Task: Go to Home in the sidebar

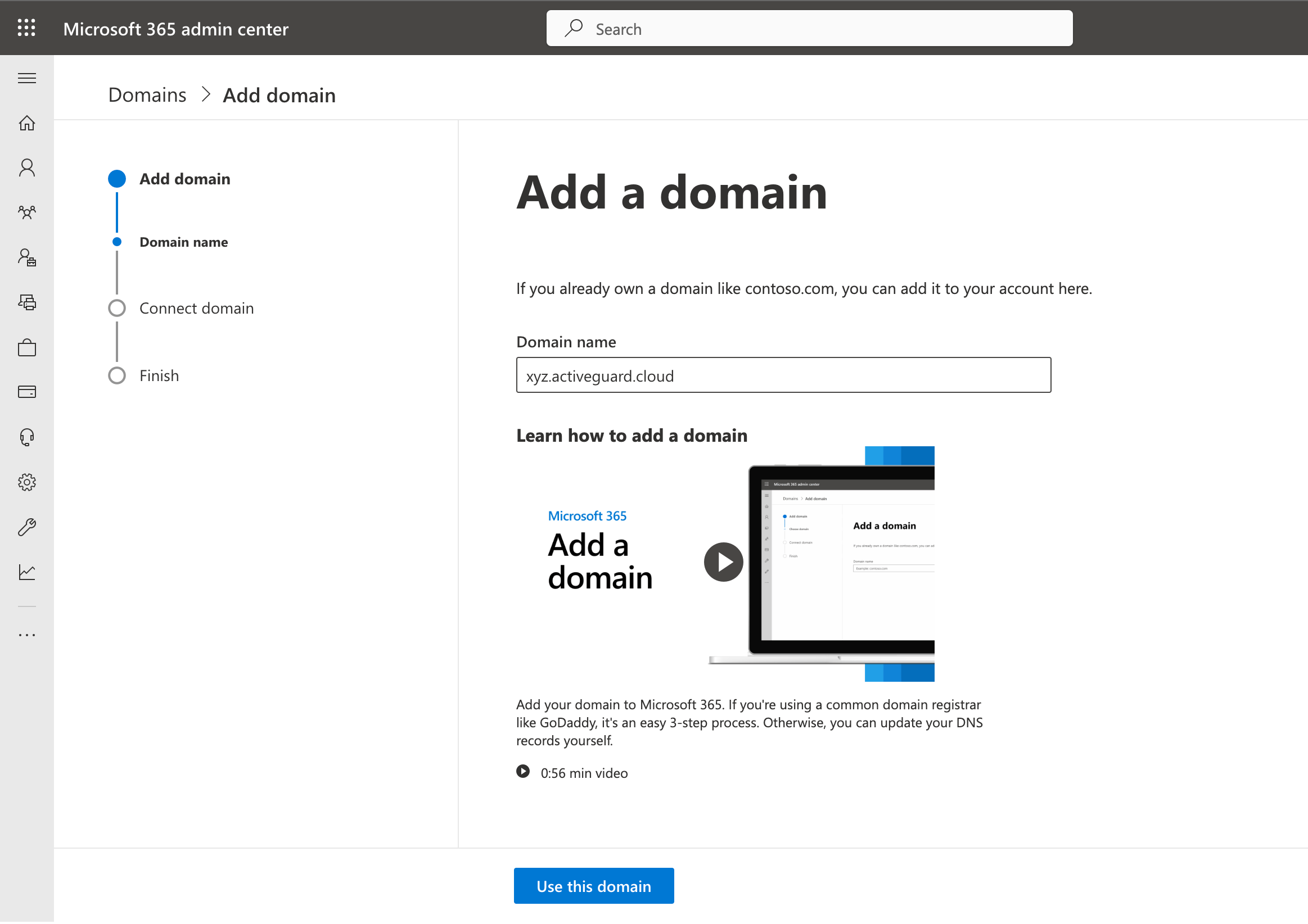Action: tap(27, 123)
